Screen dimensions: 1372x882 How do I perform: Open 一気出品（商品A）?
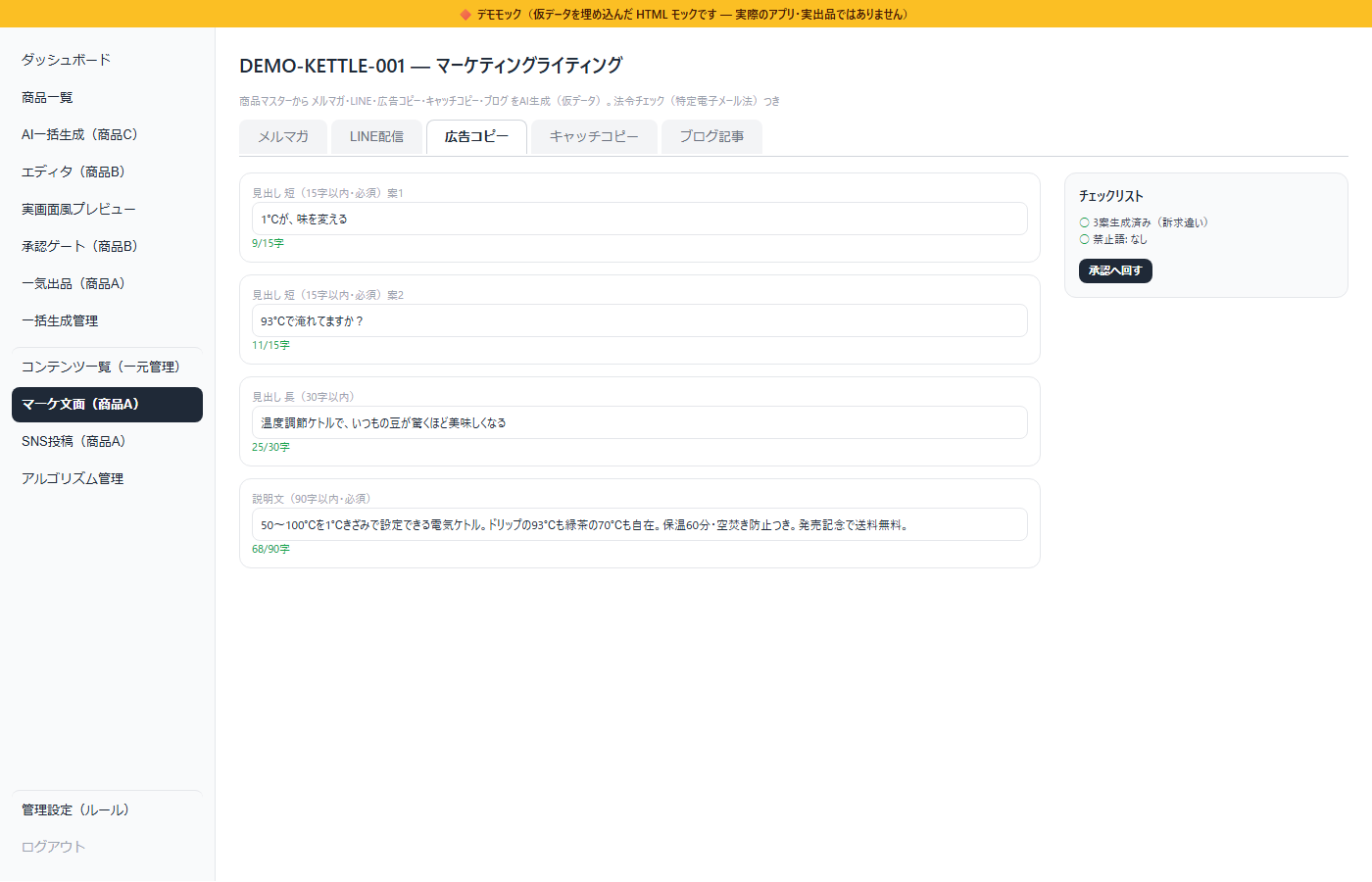click(x=107, y=283)
